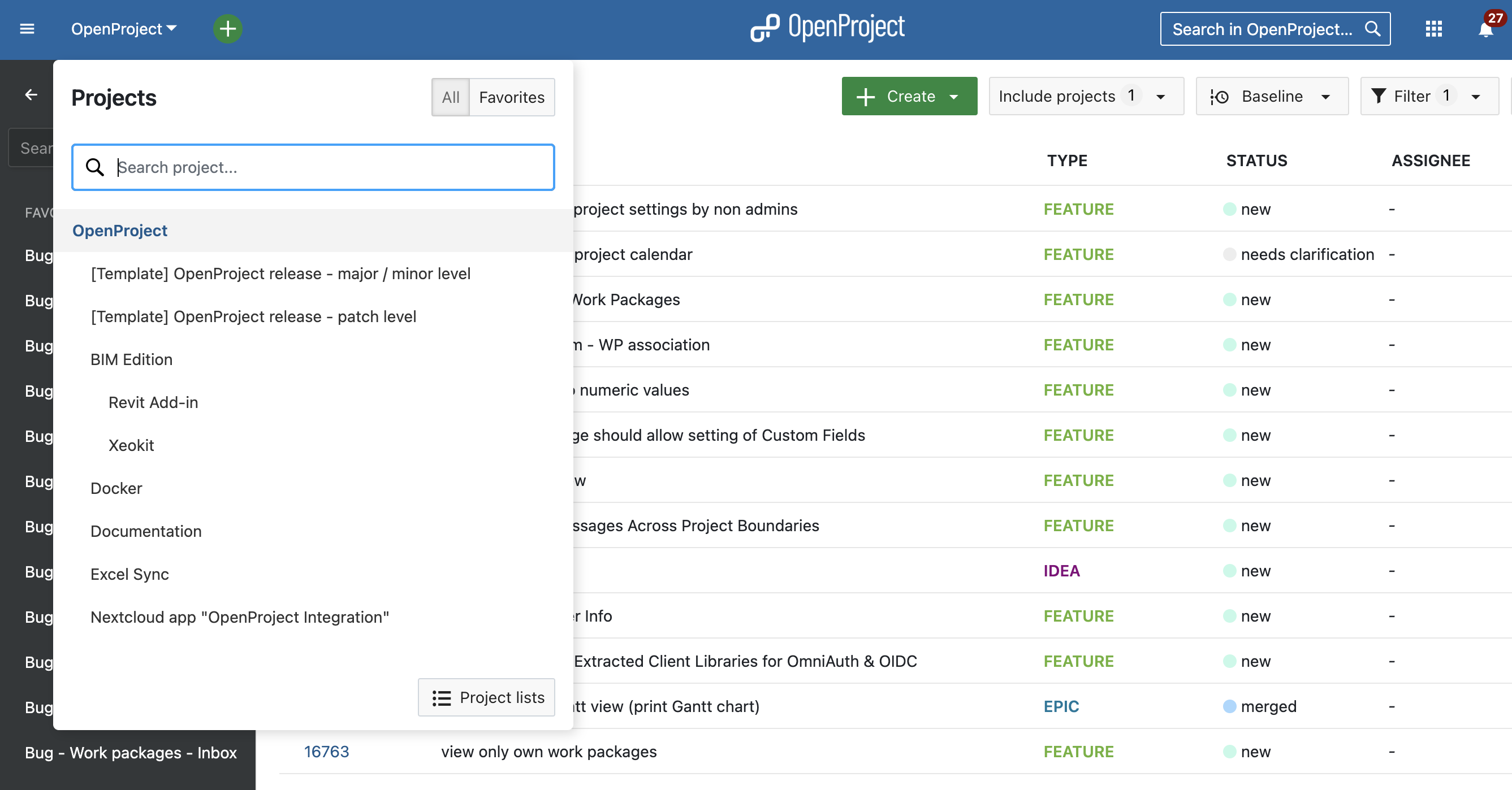Image resolution: width=1512 pixels, height=790 pixels.
Task: Click the back arrow in the sidebar
Action: (x=31, y=94)
